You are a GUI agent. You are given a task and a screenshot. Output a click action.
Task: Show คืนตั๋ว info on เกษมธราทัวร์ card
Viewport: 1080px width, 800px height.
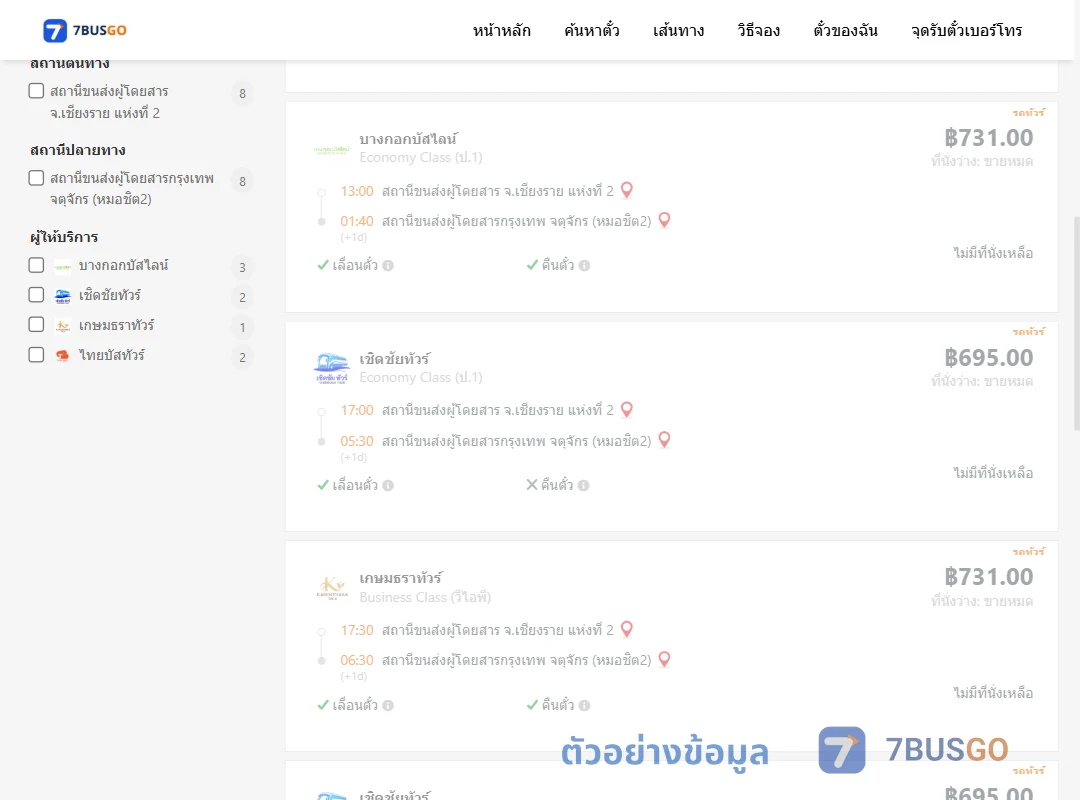pyautogui.click(x=585, y=705)
